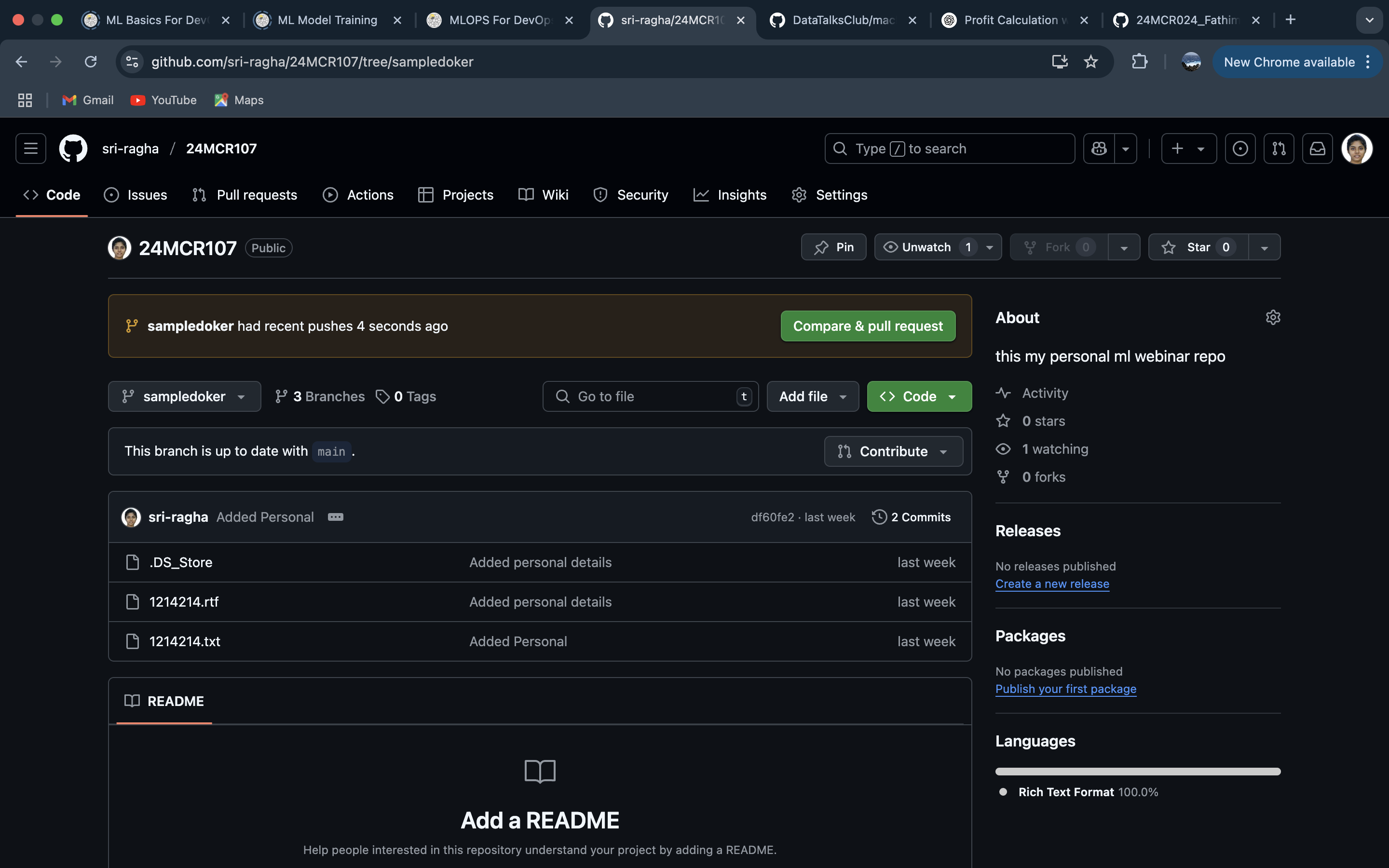Edit About details gear icon
The image size is (1389, 868).
pyautogui.click(x=1272, y=317)
